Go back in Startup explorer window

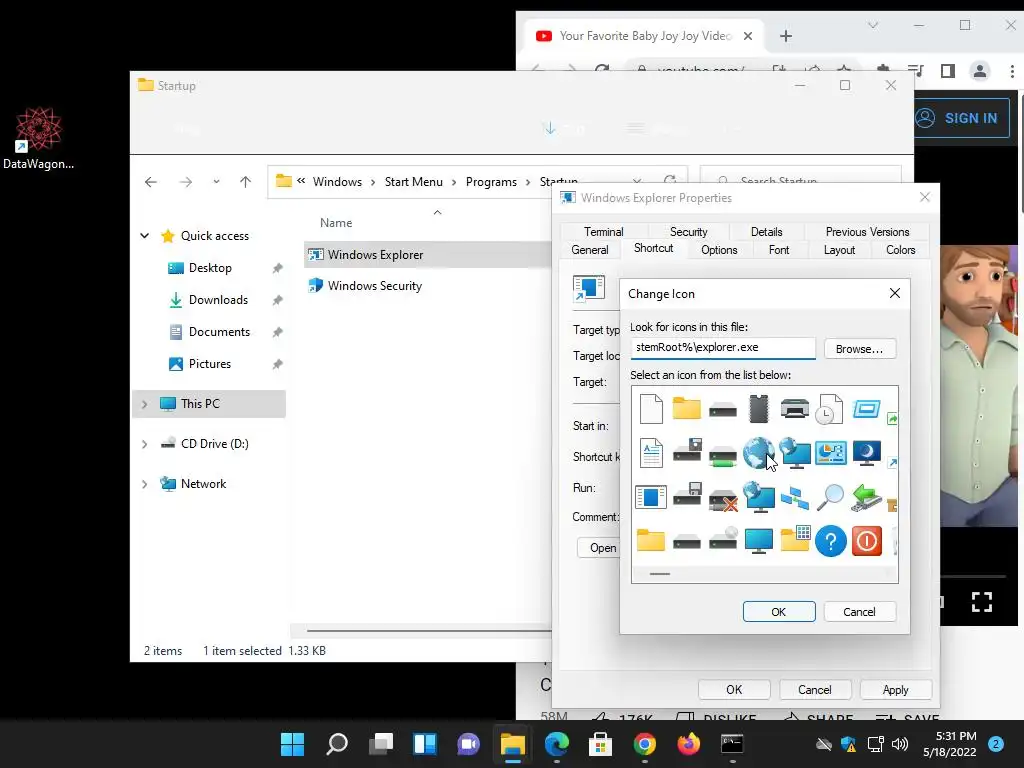click(151, 182)
